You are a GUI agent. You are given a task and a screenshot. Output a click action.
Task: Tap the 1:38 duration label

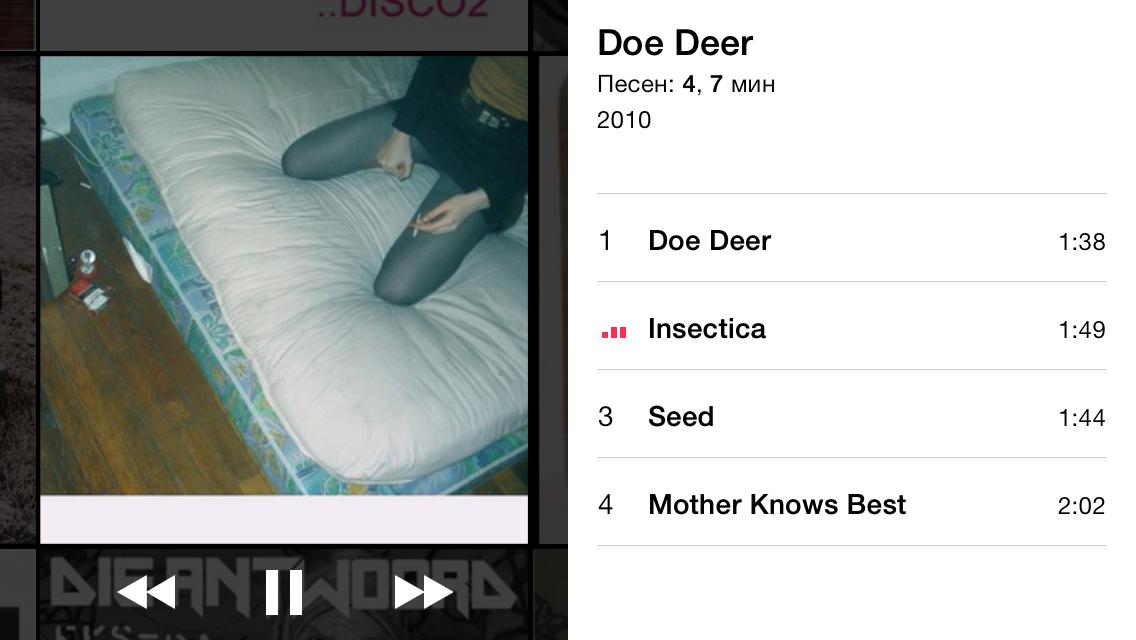[x=1081, y=241]
